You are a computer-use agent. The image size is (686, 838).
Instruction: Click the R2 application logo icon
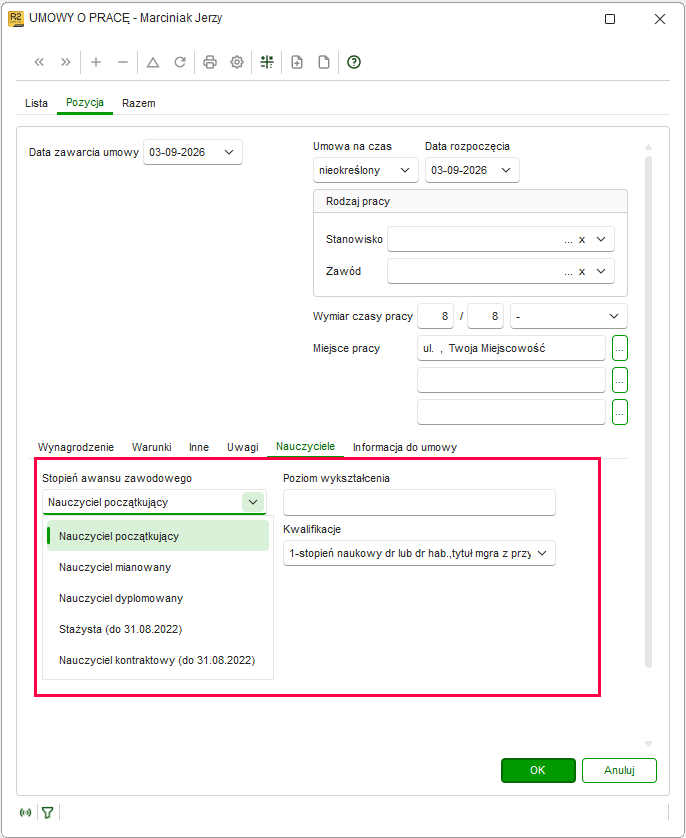pyautogui.click(x=16, y=19)
